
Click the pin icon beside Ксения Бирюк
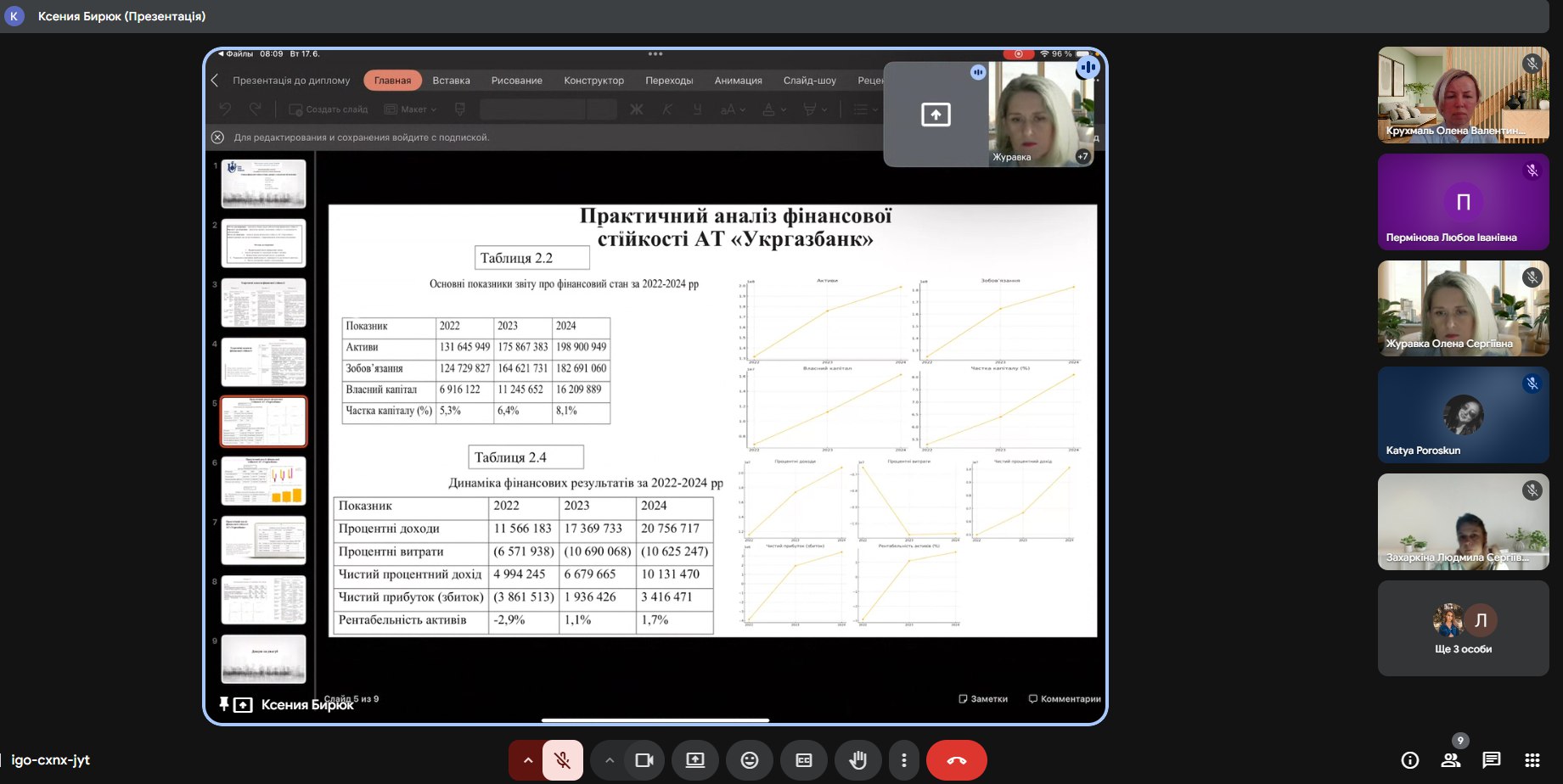click(224, 704)
